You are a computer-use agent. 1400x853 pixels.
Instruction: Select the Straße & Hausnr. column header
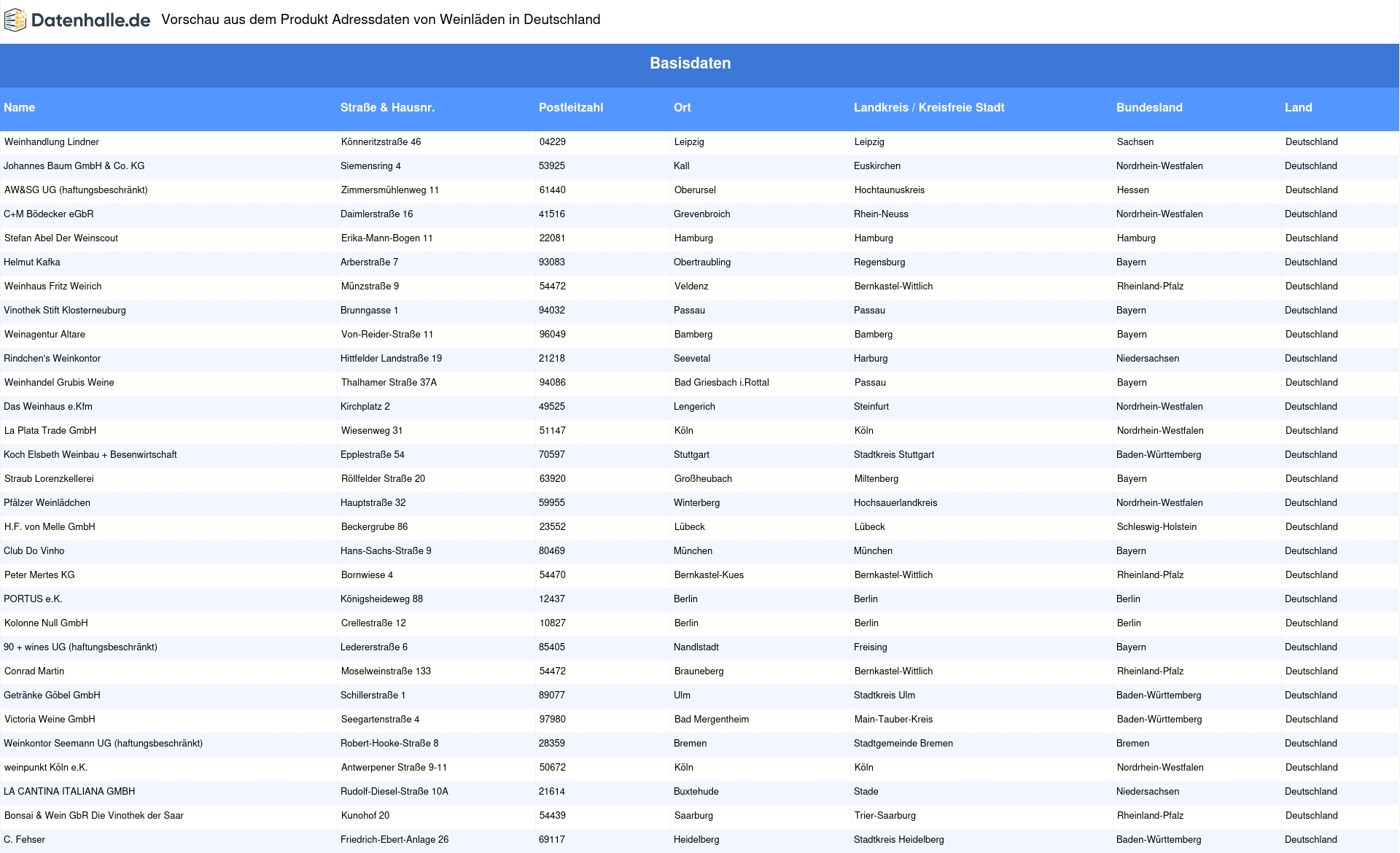tap(387, 107)
